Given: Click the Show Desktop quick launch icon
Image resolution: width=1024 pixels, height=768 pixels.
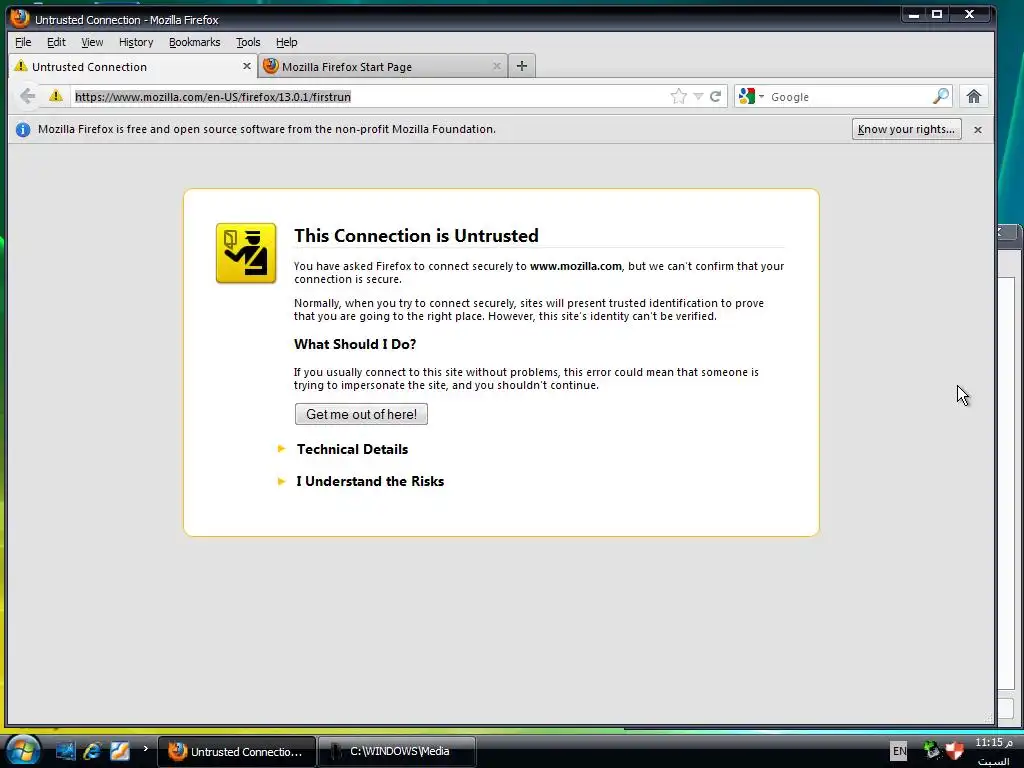Looking at the screenshot, I should coord(65,751).
